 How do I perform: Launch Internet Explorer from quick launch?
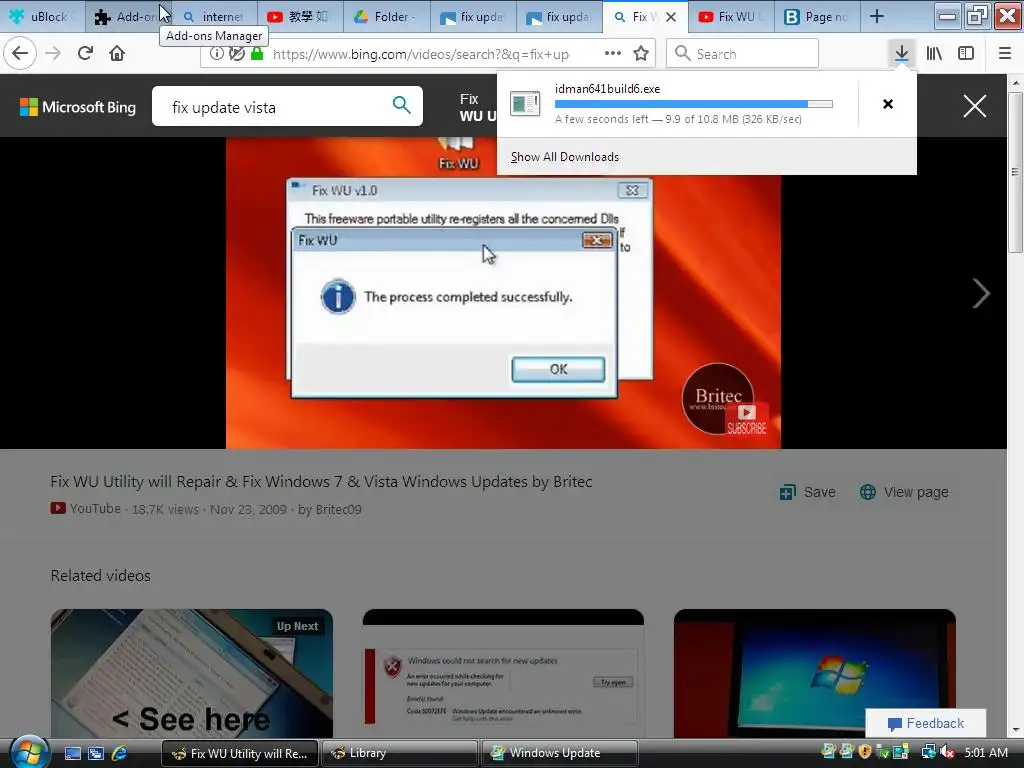tap(119, 754)
